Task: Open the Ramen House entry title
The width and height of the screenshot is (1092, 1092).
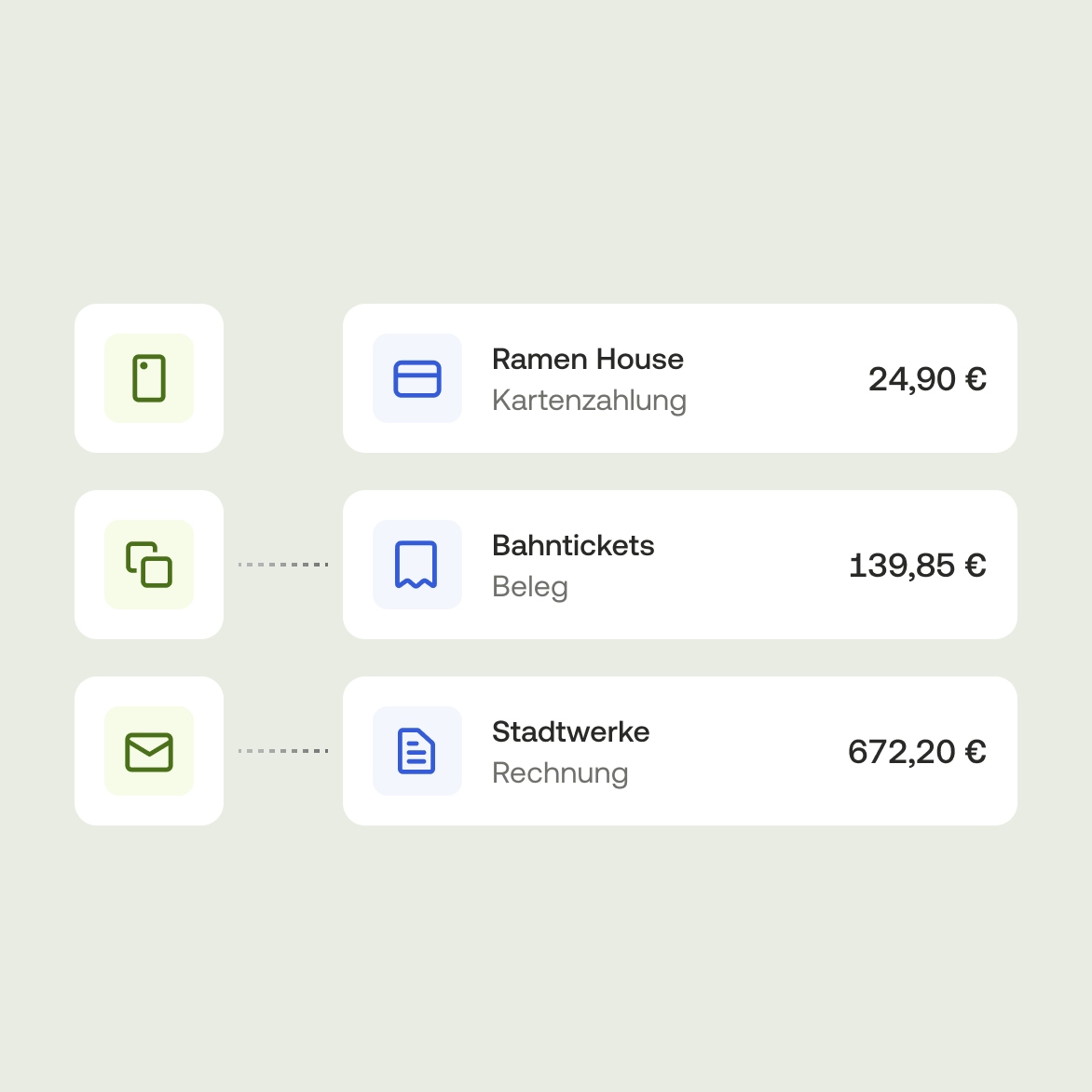Action: click(587, 359)
